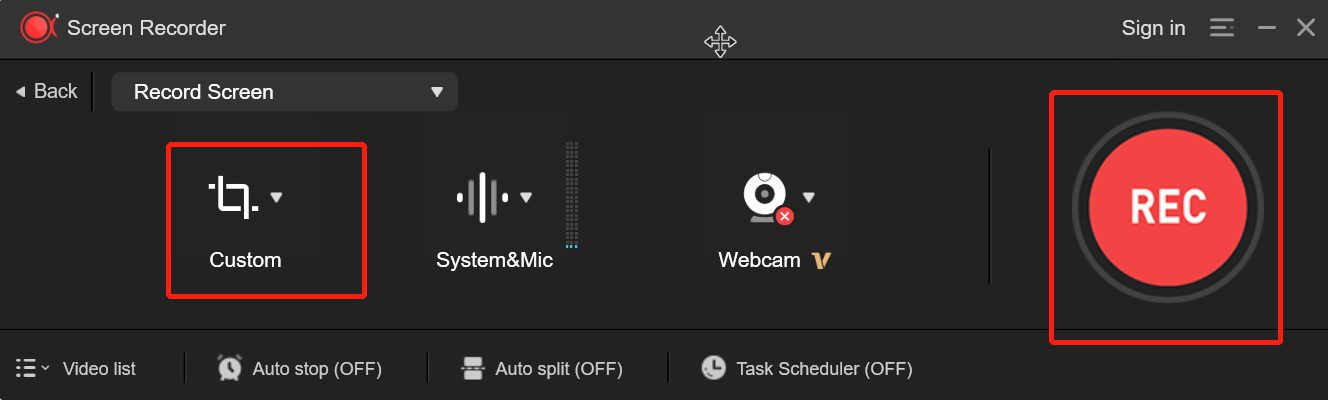Click the Auto stop alarm clock icon

coord(229,368)
